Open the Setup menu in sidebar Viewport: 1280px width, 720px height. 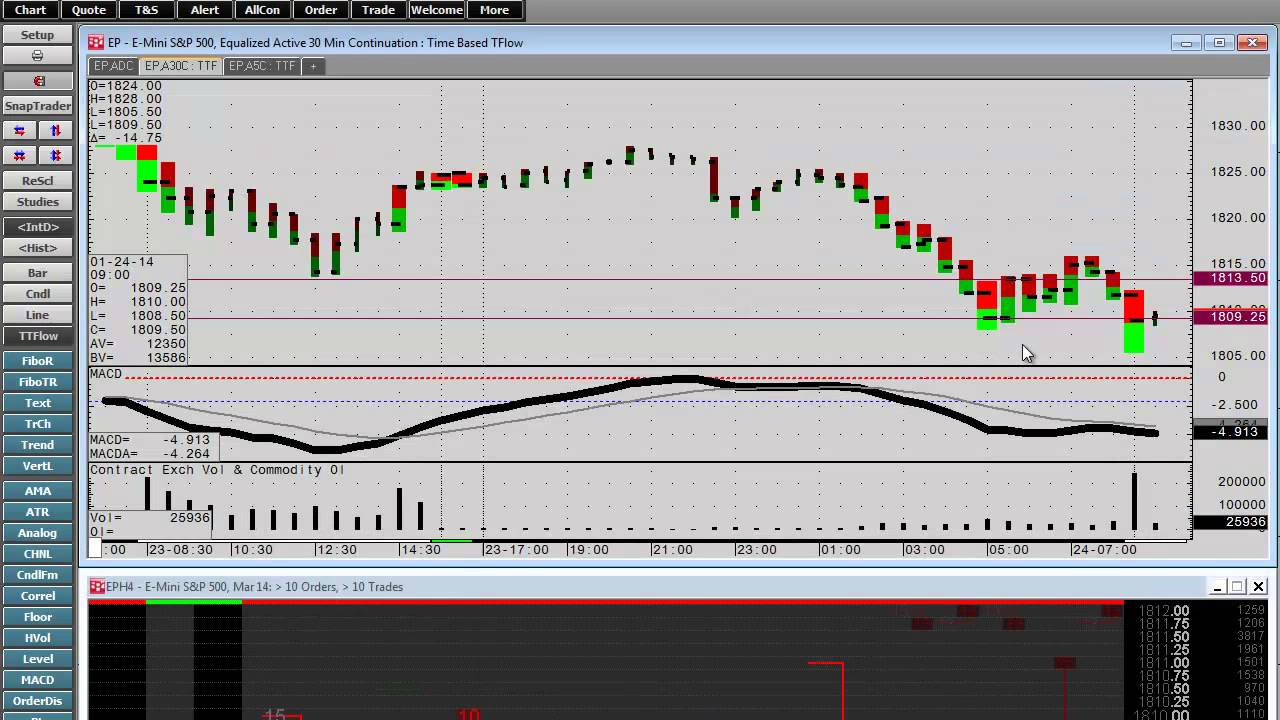pos(38,35)
